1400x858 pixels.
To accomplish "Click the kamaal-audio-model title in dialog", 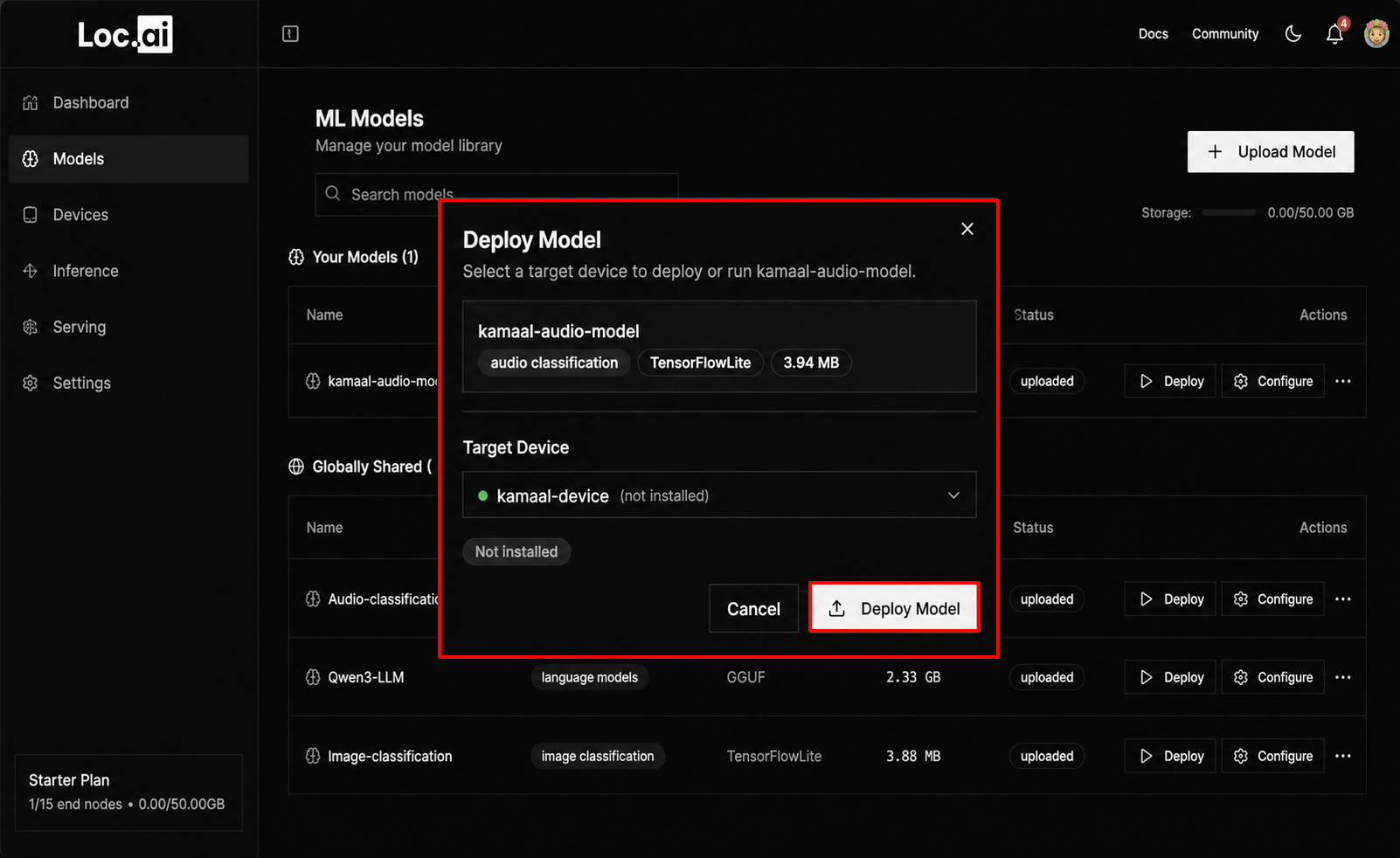I will [x=558, y=332].
